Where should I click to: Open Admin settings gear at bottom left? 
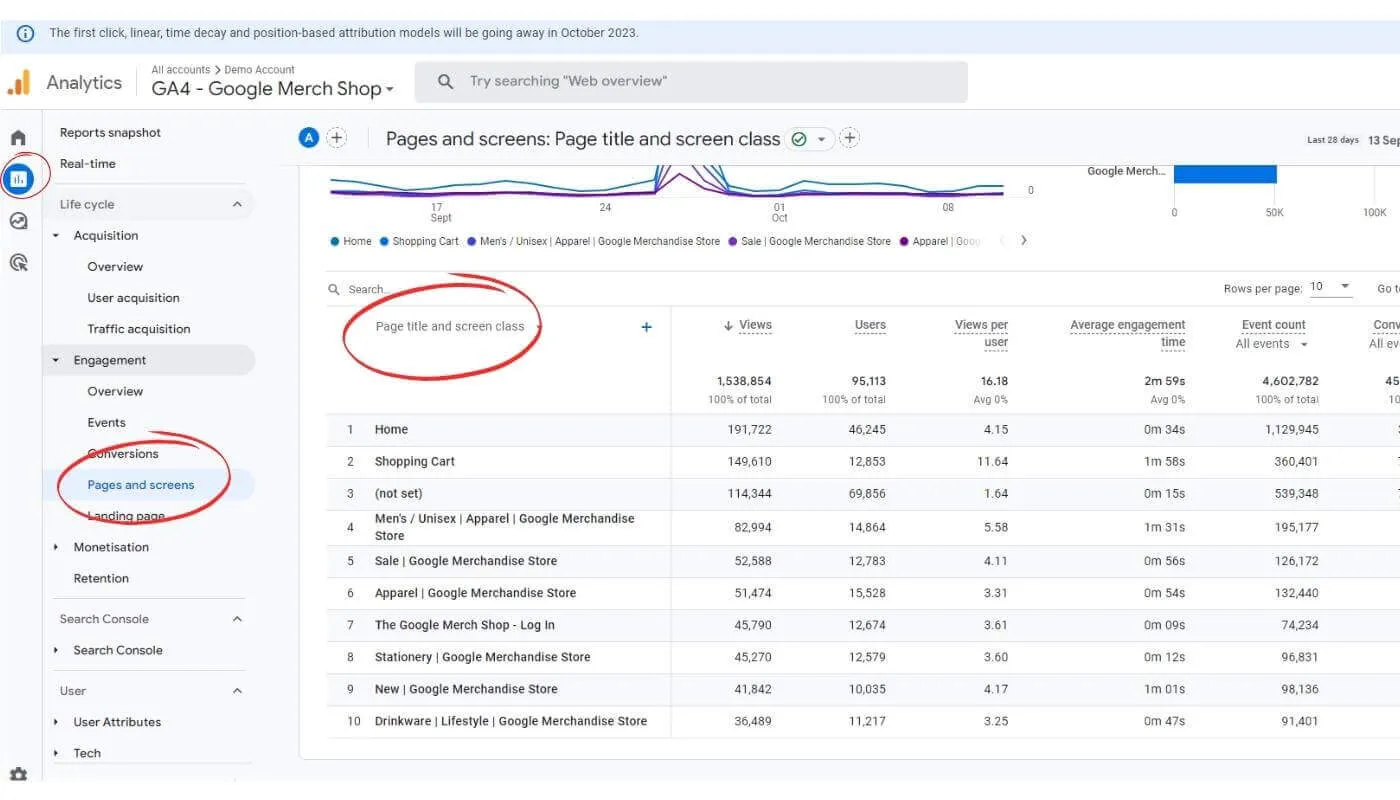[20, 773]
